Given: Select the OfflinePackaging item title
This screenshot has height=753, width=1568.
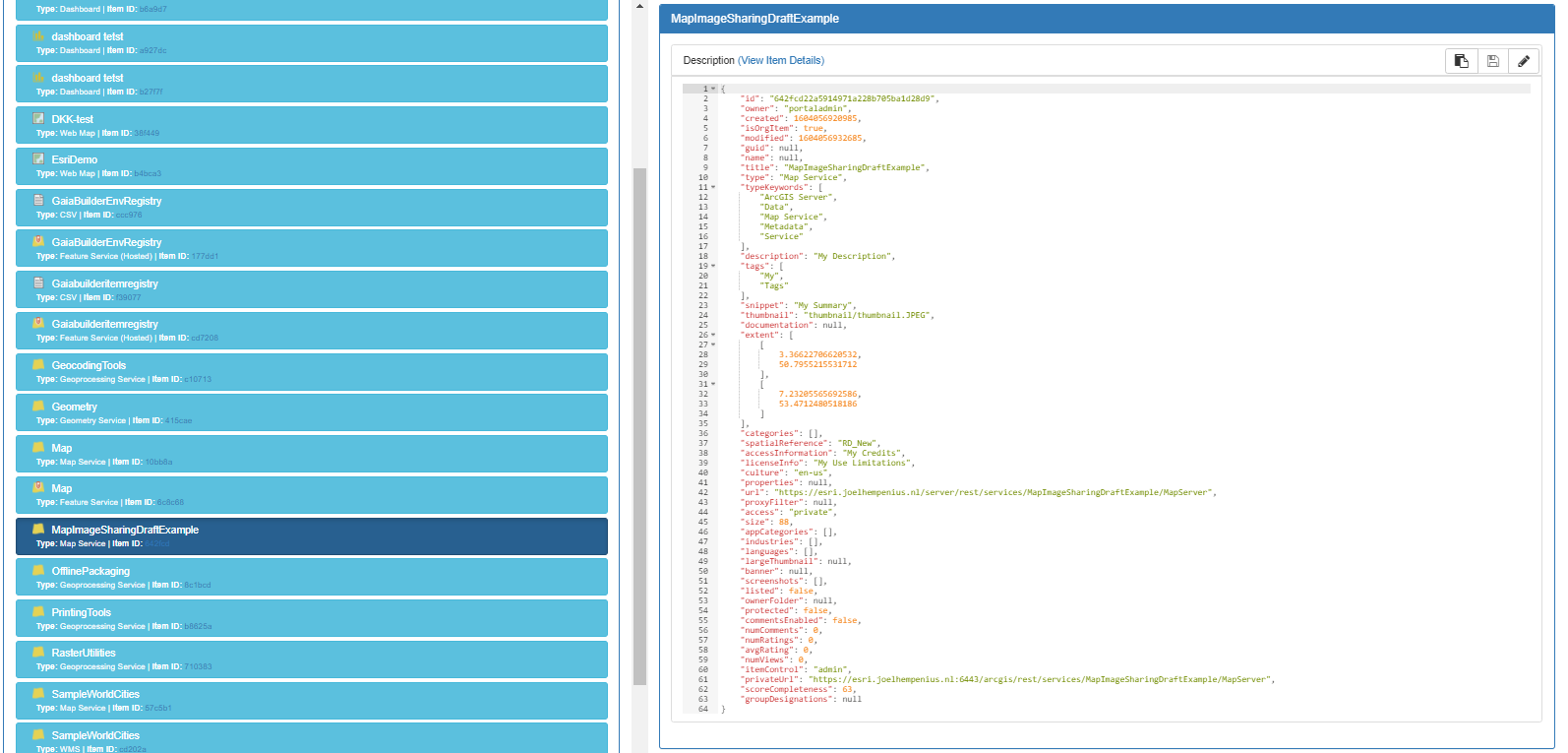Looking at the screenshot, I should coord(90,571).
